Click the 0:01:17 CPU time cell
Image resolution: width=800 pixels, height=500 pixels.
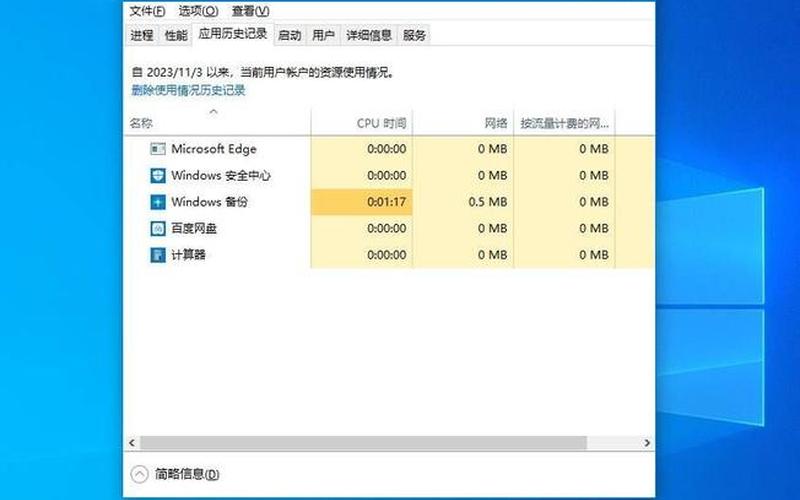point(362,202)
